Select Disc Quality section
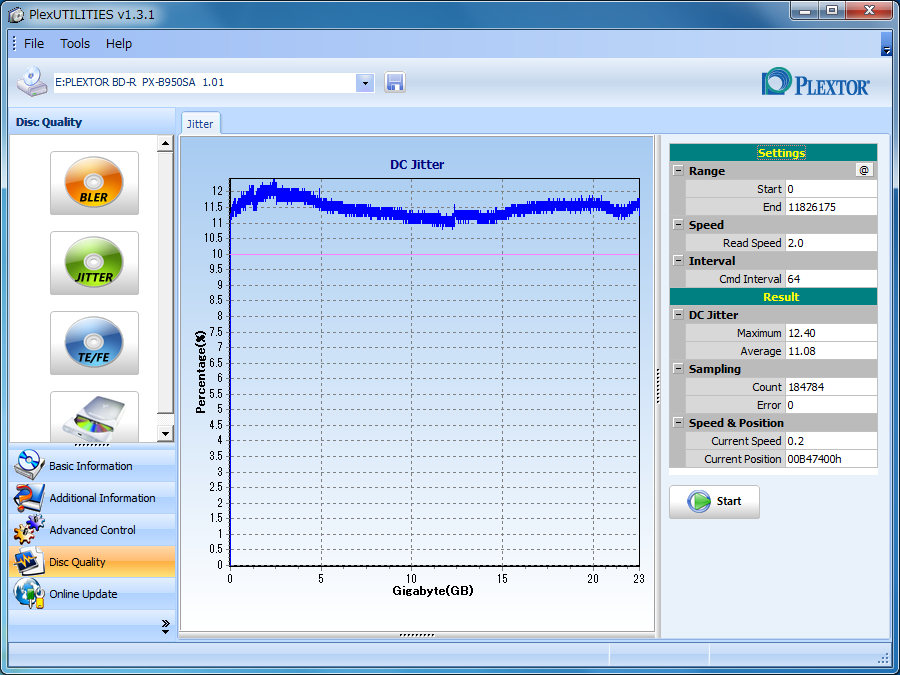 pyautogui.click(x=92, y=562)
